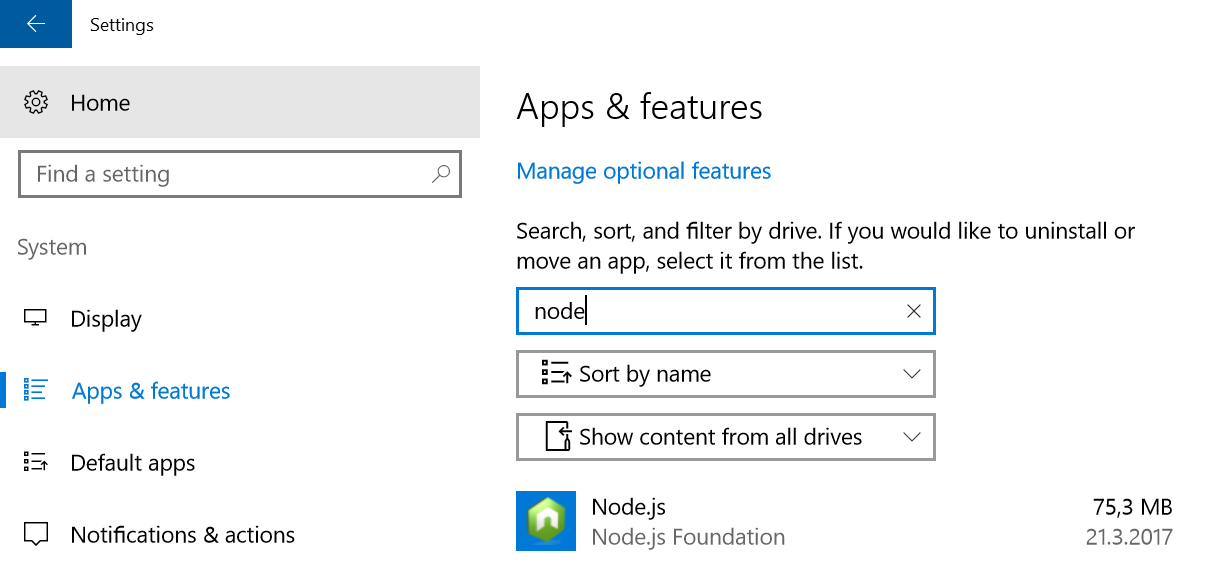Click the Notifications & actions speech bubble icon
This screenshot has width=1207, height=577.
[x=36, y=534]
